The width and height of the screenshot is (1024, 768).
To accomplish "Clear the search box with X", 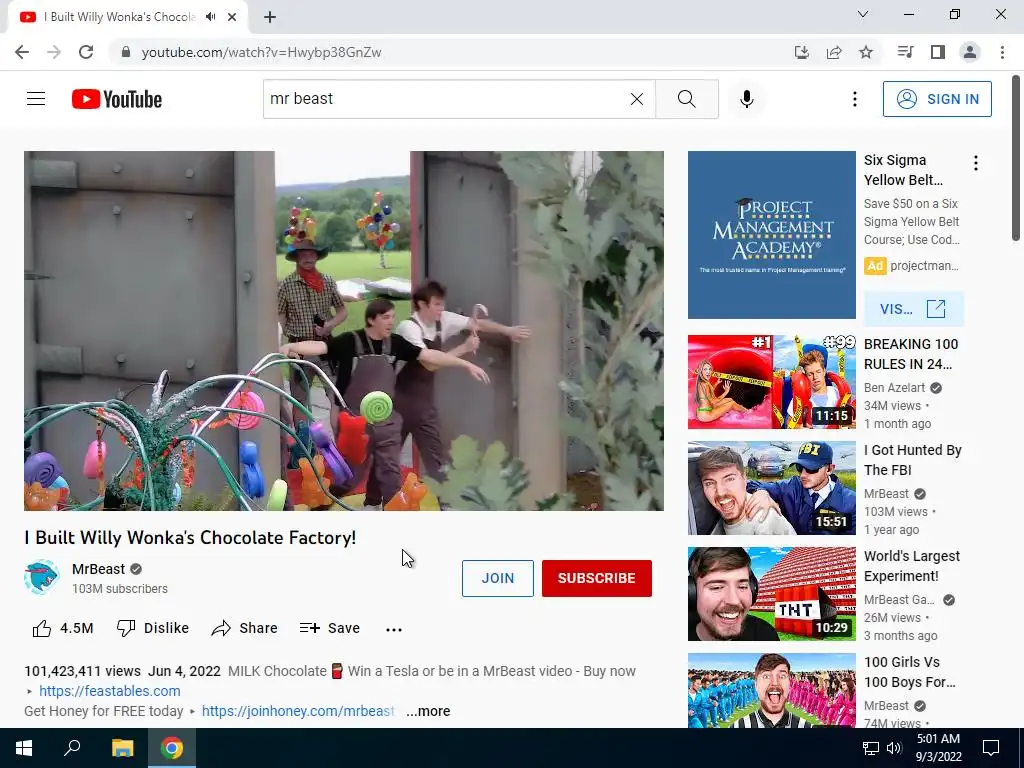I will pos(637,99).
